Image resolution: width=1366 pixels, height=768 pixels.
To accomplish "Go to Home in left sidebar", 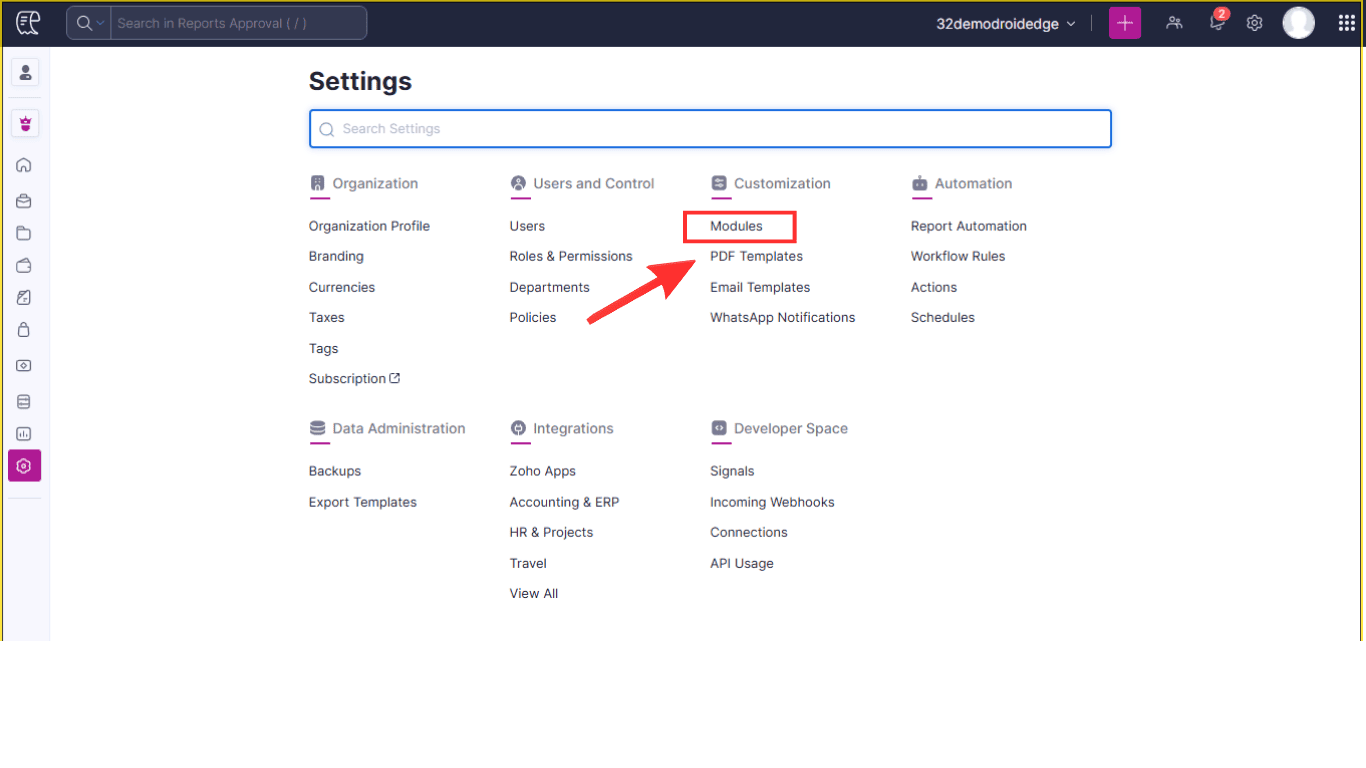I will coord(24,165).
